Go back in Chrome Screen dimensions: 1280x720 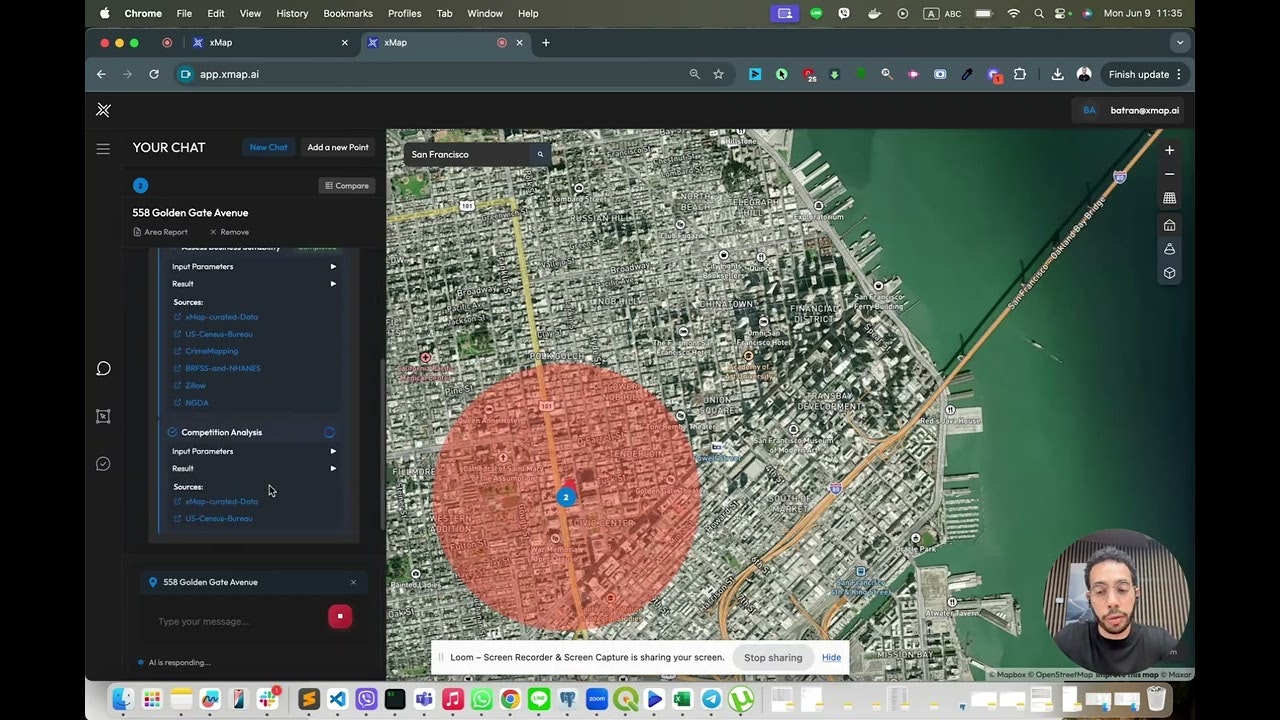point(101,74)
